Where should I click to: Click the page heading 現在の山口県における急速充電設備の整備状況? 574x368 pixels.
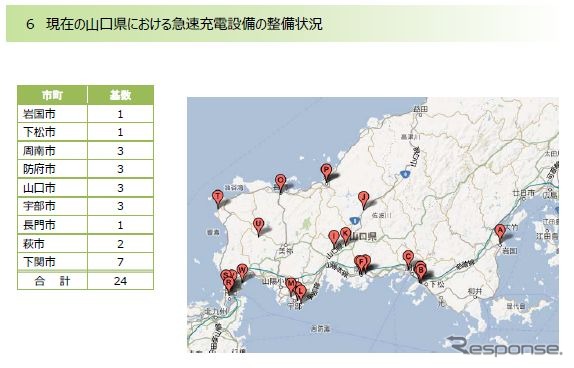pos(184,24)
